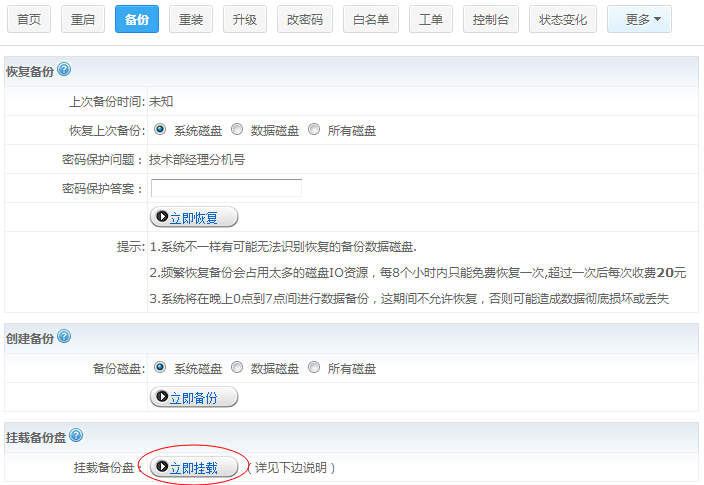Switch to the 重启 tab
The height and width of the screenshot is (485, 704).
point(84,19)
